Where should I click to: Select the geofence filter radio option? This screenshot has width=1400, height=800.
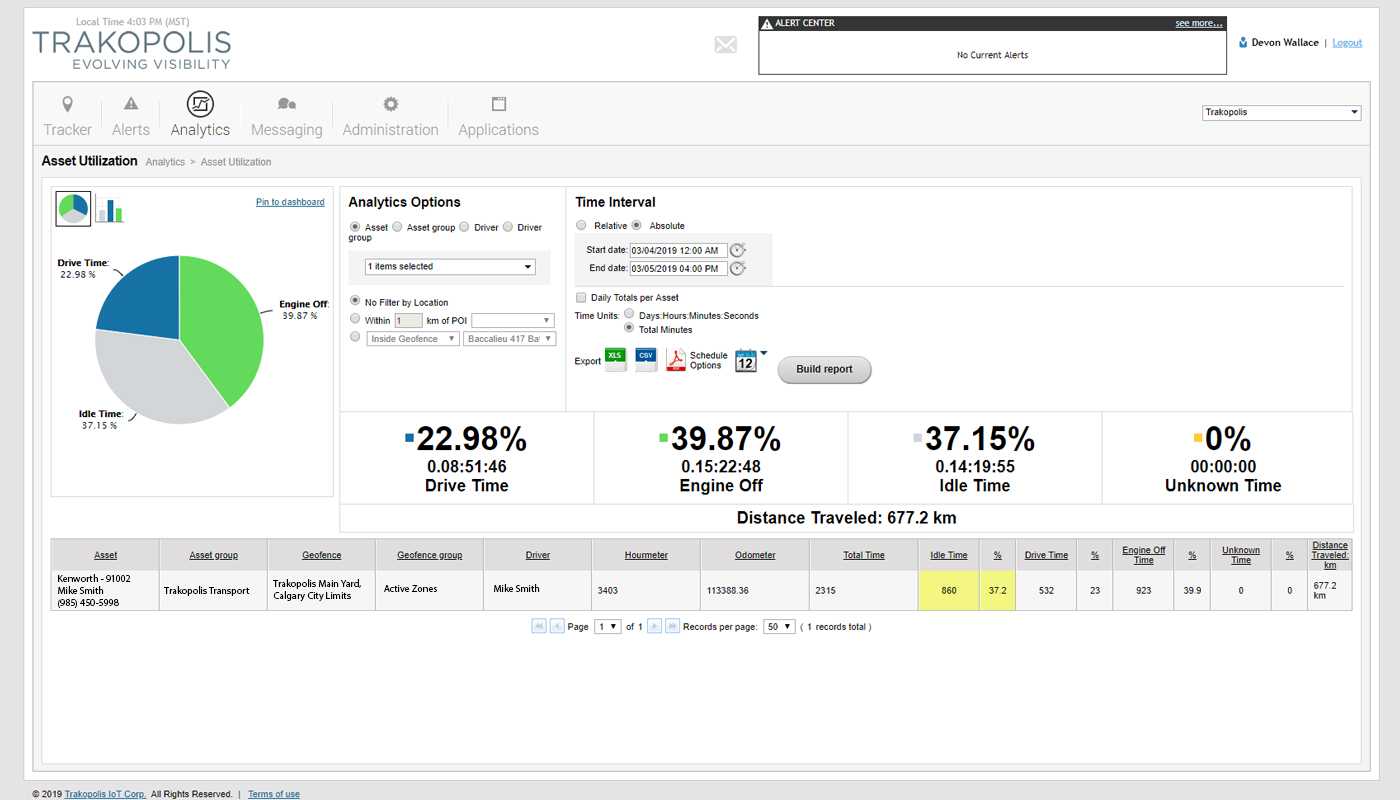click(355, 338)
